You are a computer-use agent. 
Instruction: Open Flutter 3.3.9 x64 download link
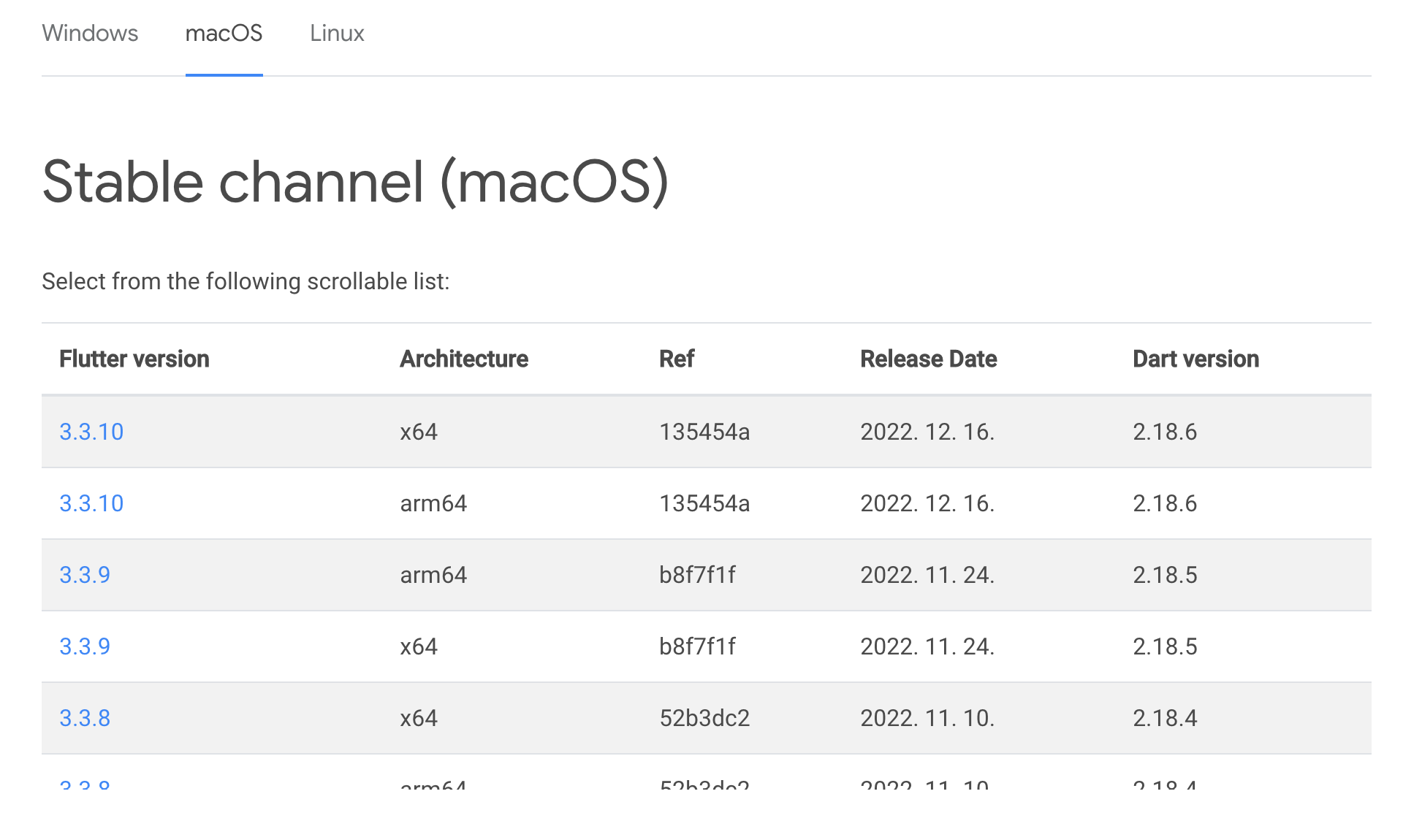point(85,646)
